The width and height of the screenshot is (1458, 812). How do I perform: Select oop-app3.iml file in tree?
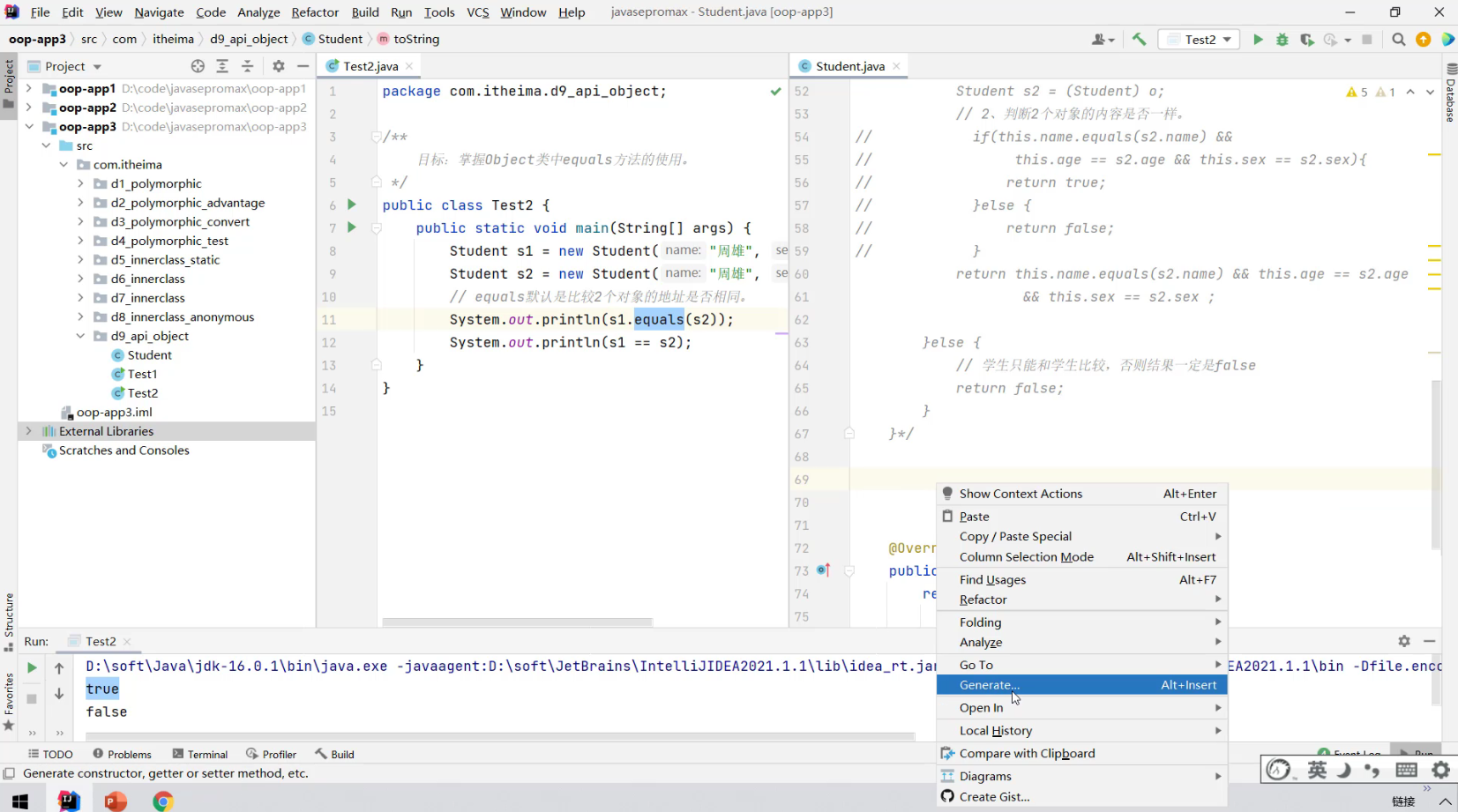point(106,412)
